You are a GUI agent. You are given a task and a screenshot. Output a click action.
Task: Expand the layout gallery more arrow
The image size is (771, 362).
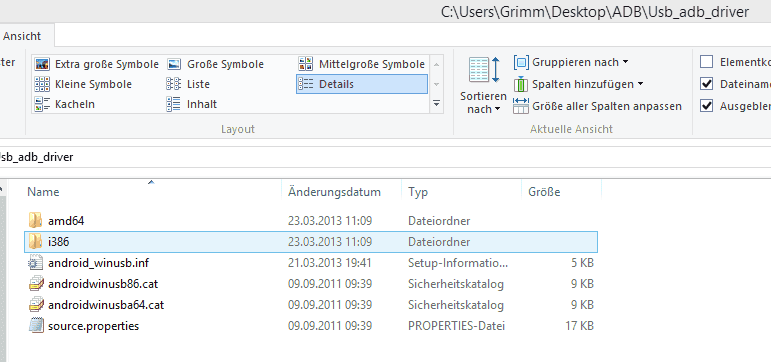(x=436, y=104)
